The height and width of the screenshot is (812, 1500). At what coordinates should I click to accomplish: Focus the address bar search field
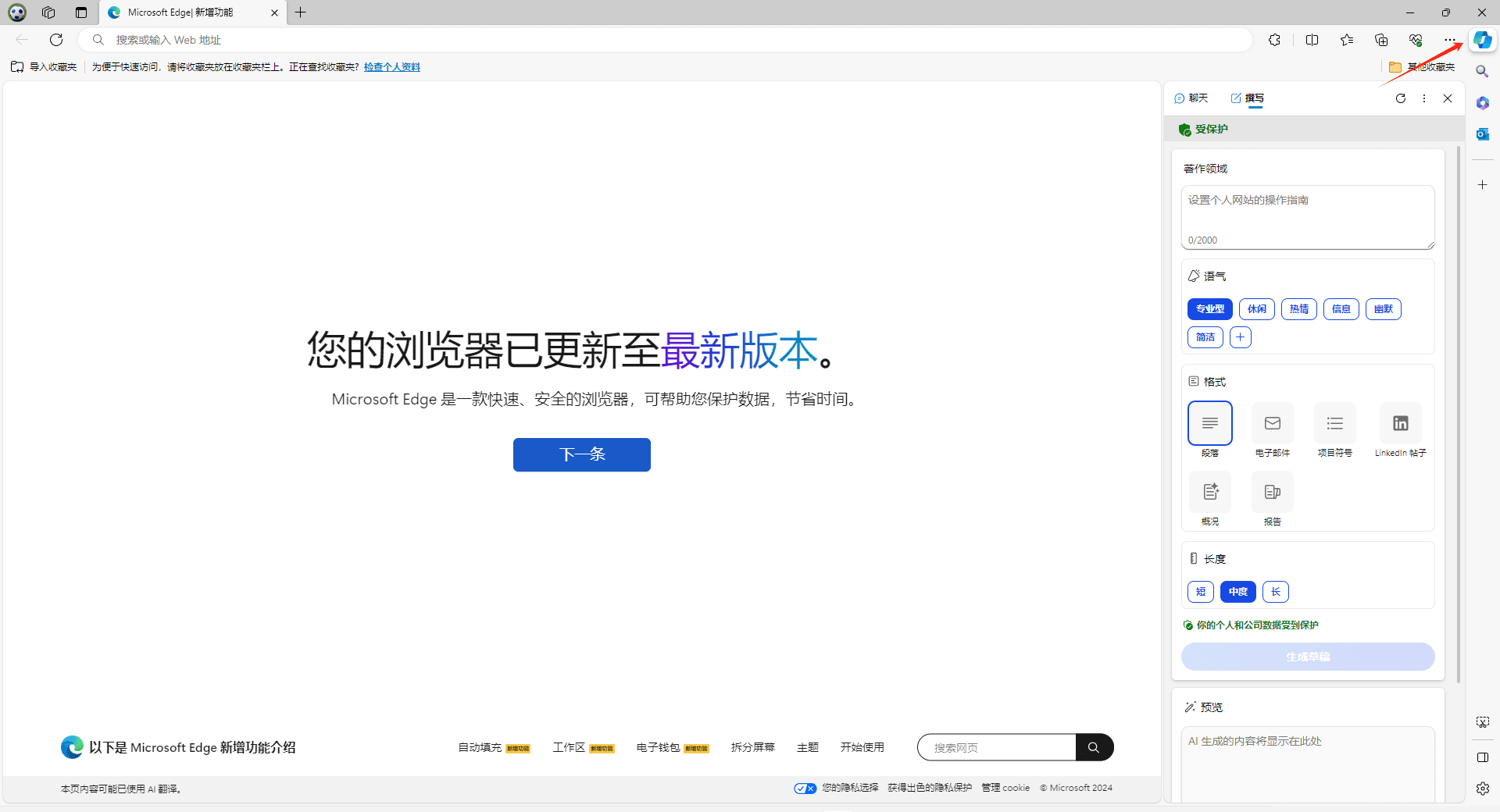point(665,40)
